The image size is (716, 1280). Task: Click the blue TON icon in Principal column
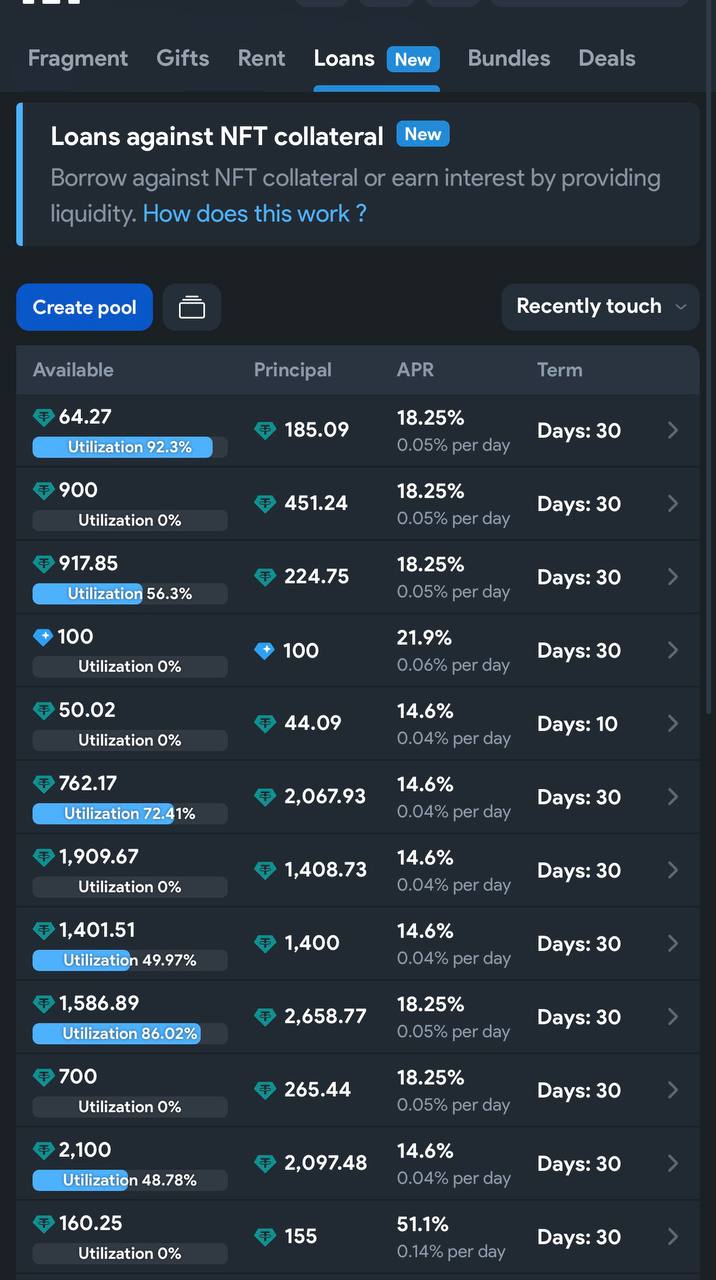pos(264,651)
